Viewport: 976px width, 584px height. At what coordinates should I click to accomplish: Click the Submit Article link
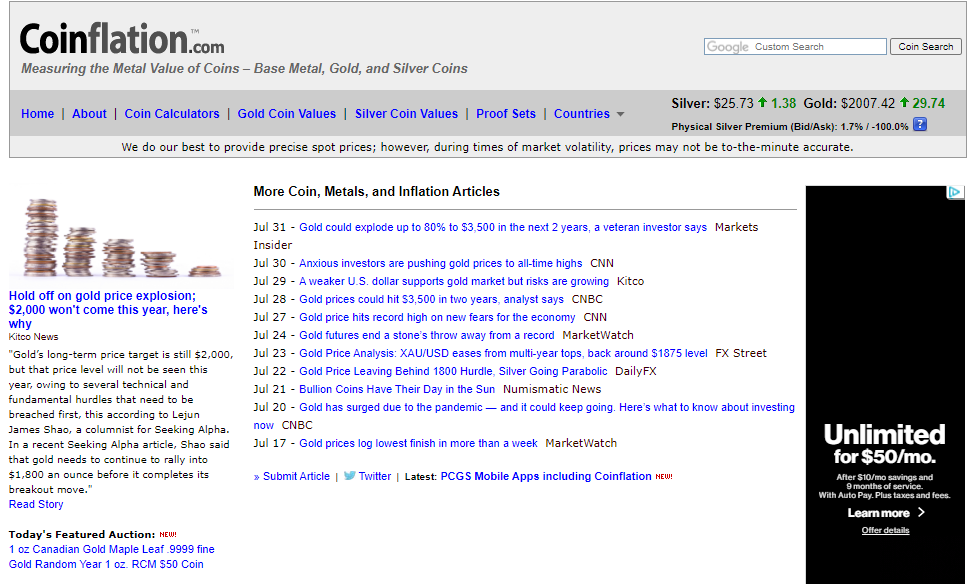coord(296,477)
